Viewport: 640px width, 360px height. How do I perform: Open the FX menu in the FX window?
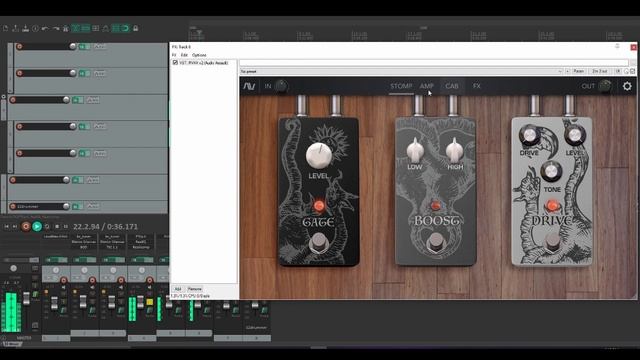tap(174, 55)
